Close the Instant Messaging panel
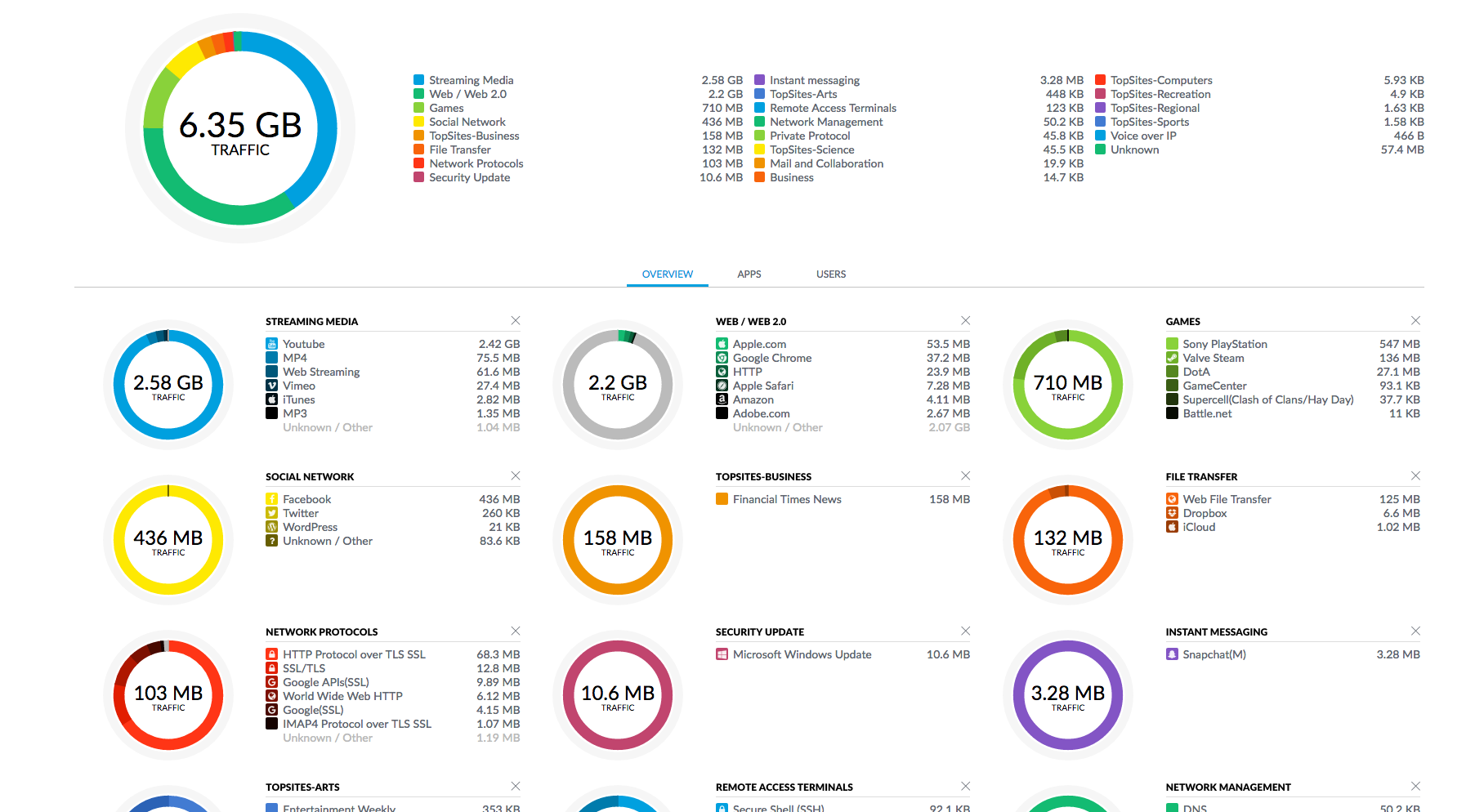Viewport: 1484px width, 812px height. pyautogui.click(x=1416, y=631)
